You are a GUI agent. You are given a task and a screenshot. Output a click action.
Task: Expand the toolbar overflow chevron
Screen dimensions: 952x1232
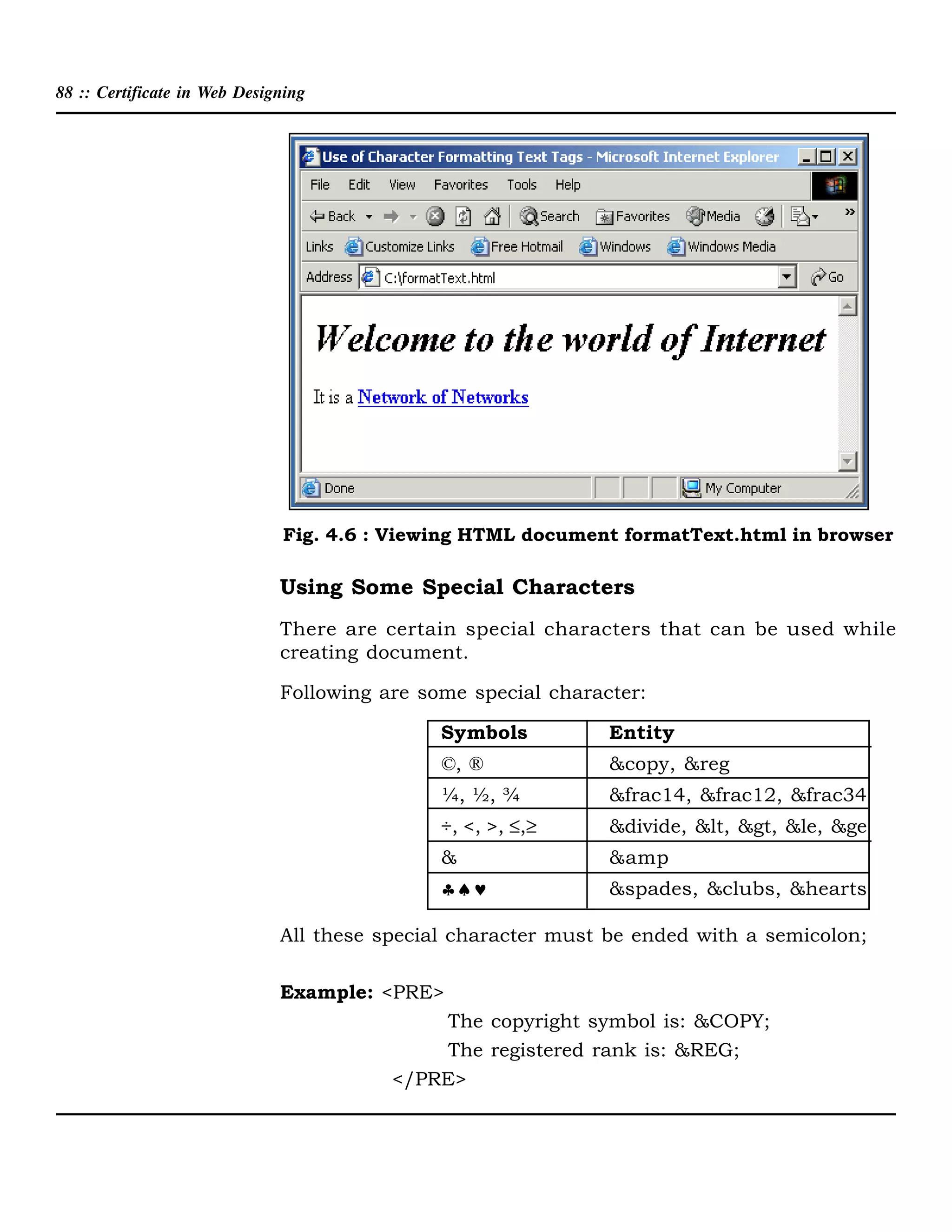click(x=849, y=212)
